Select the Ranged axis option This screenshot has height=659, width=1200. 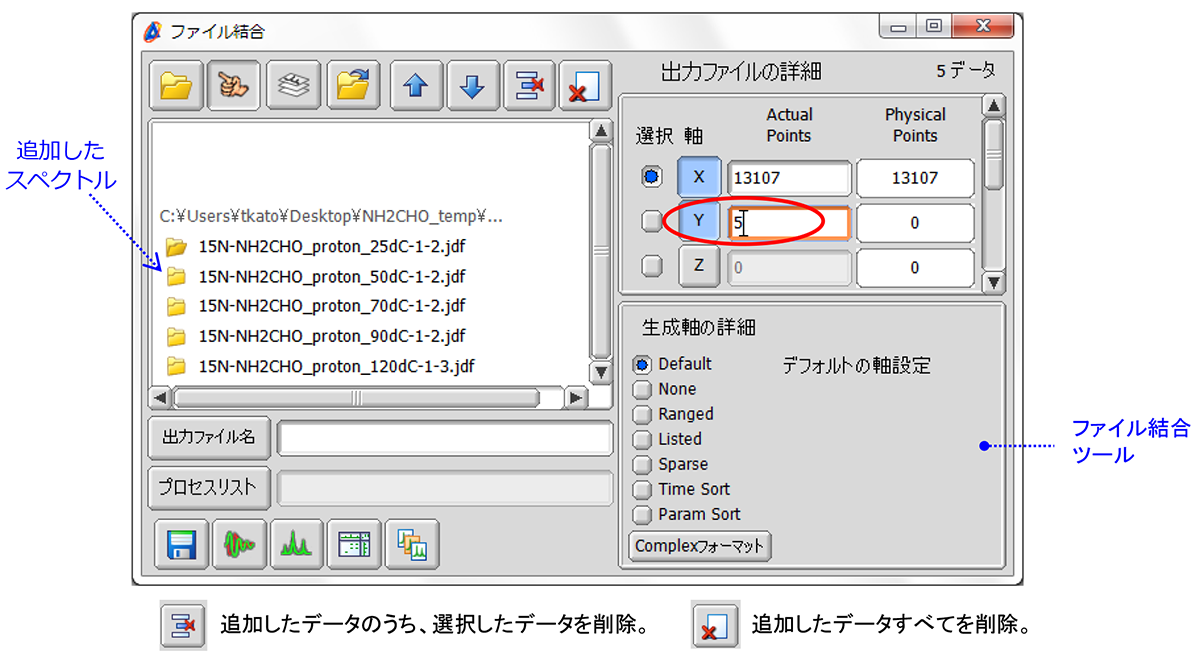[x=642, y=414]
